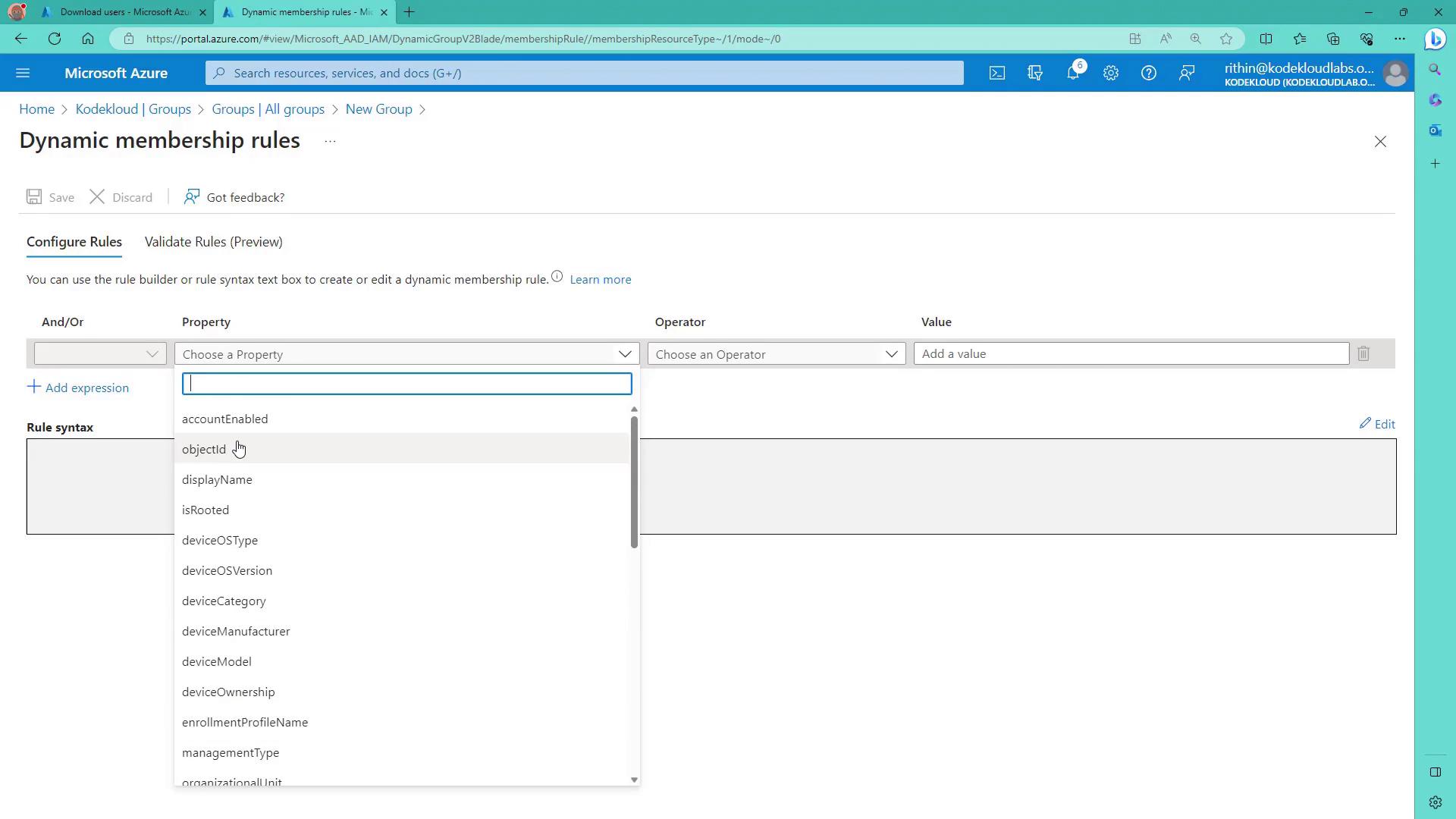
Task: Edit the rule syntax
Action: pos(1377,424)
